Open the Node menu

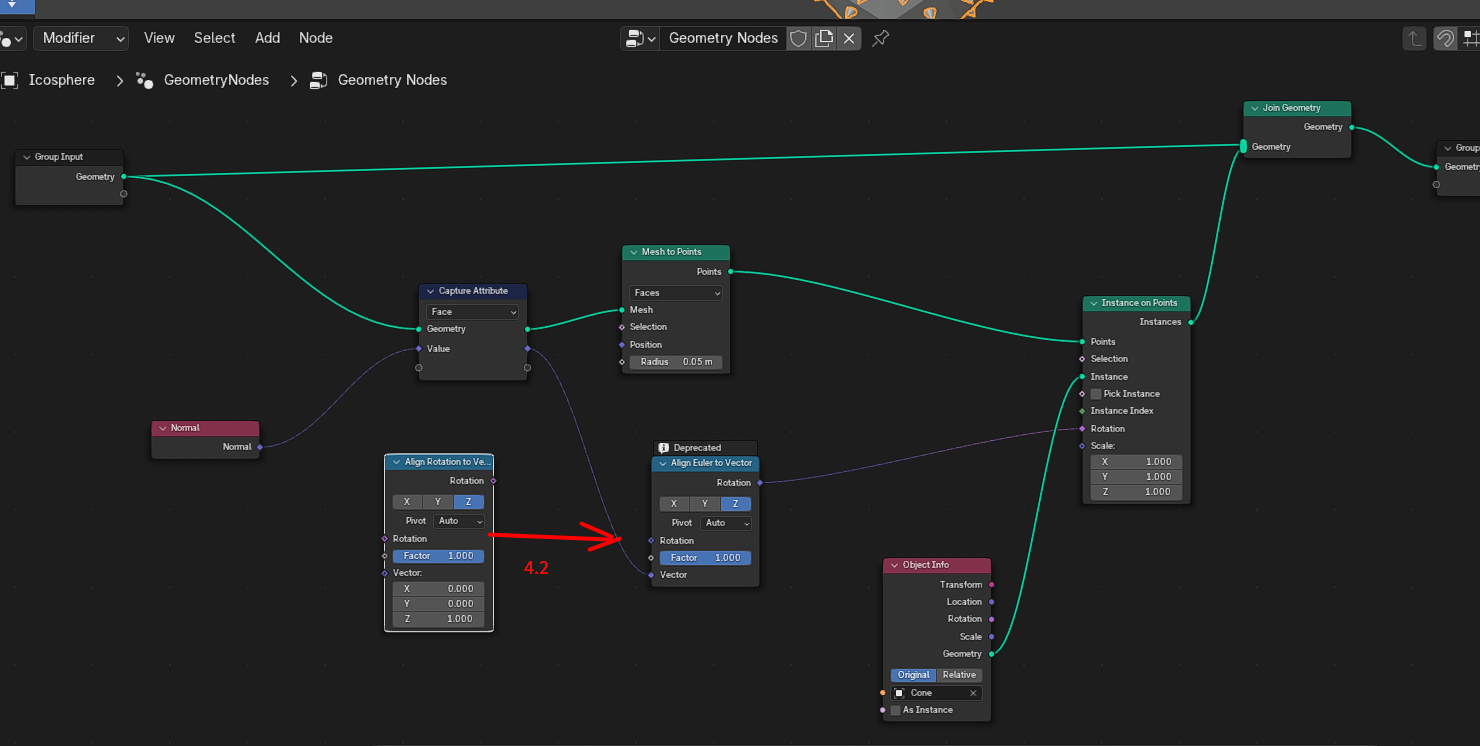point(315,38)
